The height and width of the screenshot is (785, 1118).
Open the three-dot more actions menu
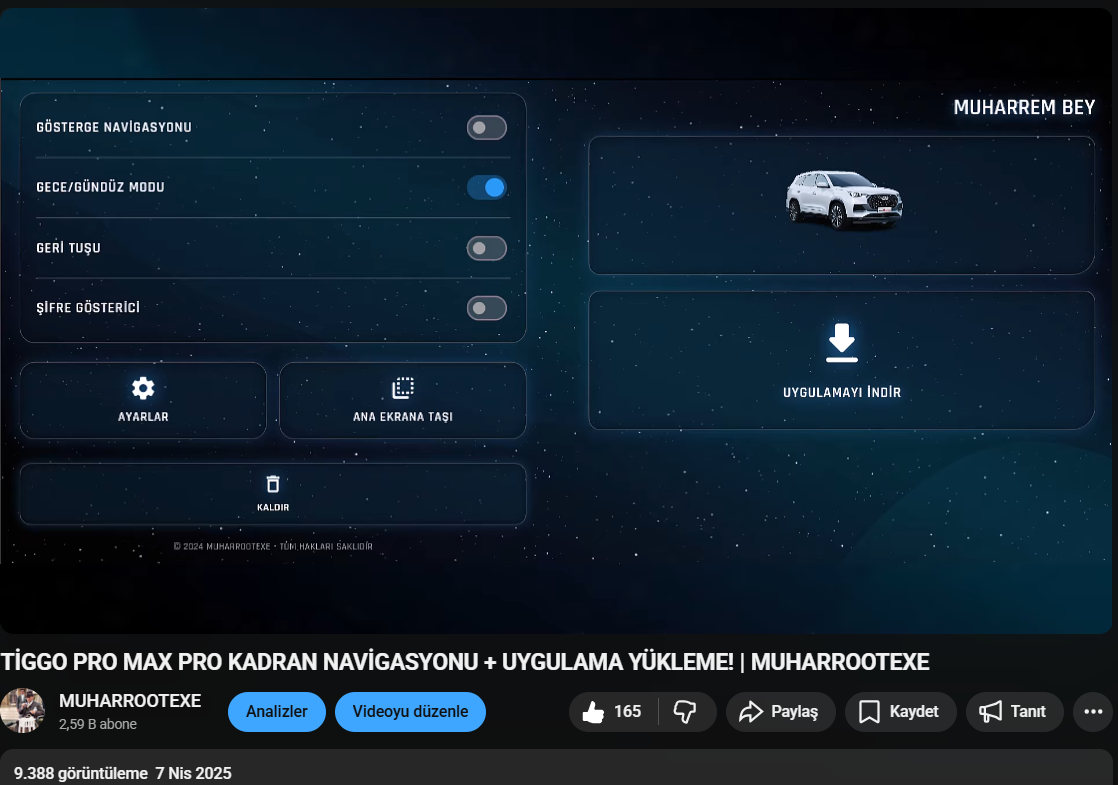1093,712
